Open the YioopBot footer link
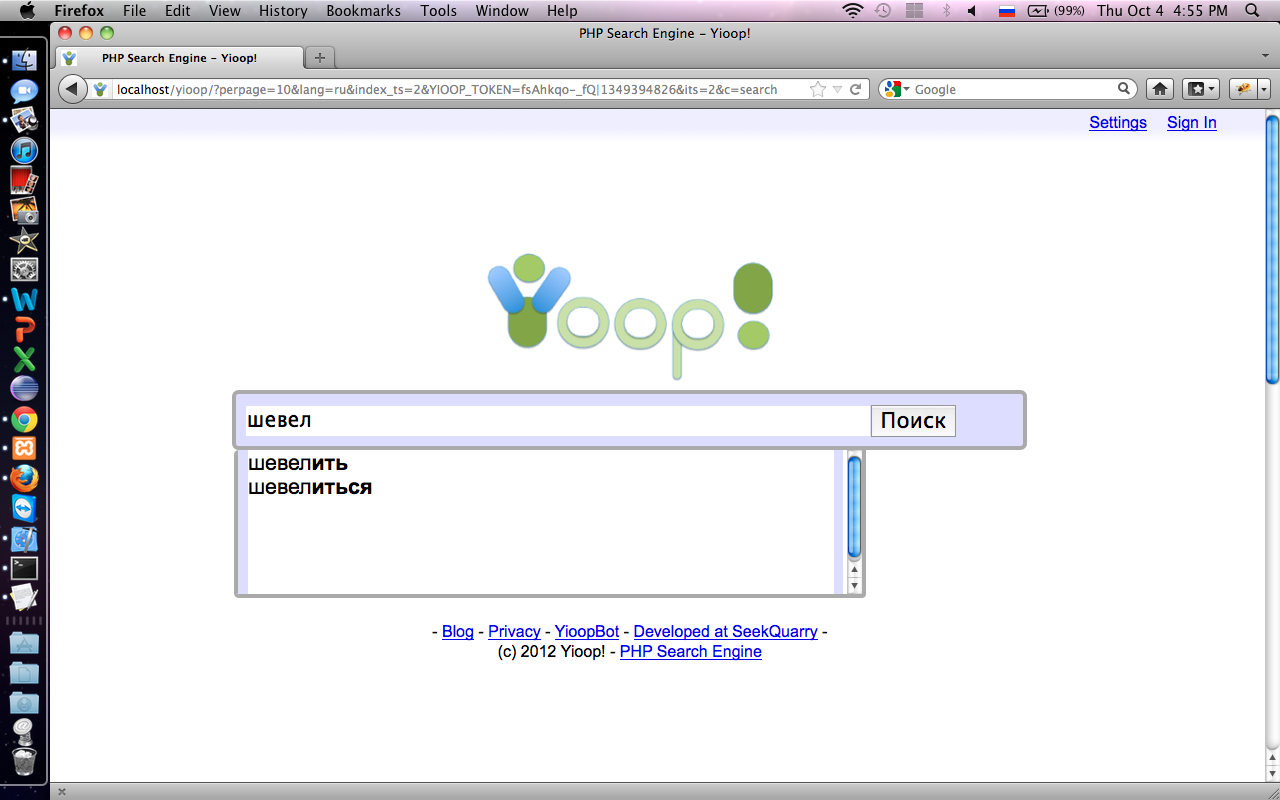This screenshot has width=1280, height=800. (x=587, y=632)
